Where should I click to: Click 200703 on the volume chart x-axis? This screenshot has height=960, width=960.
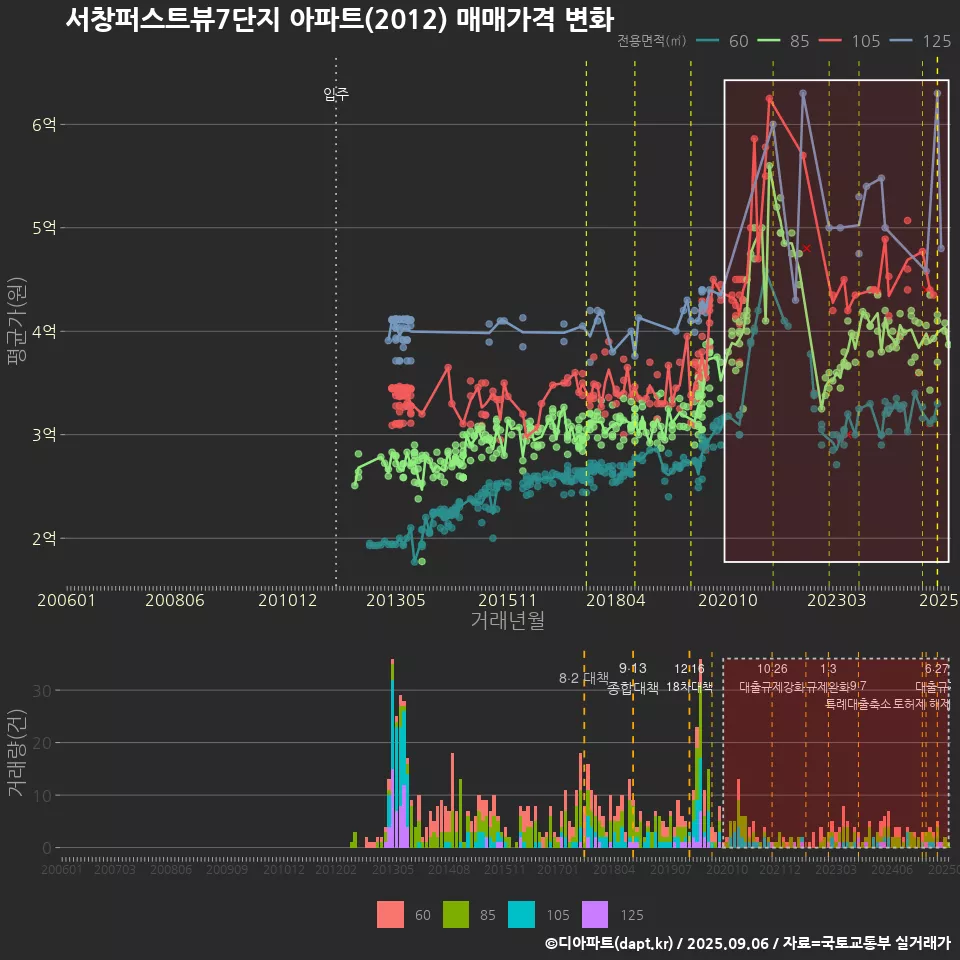(114, 869)
